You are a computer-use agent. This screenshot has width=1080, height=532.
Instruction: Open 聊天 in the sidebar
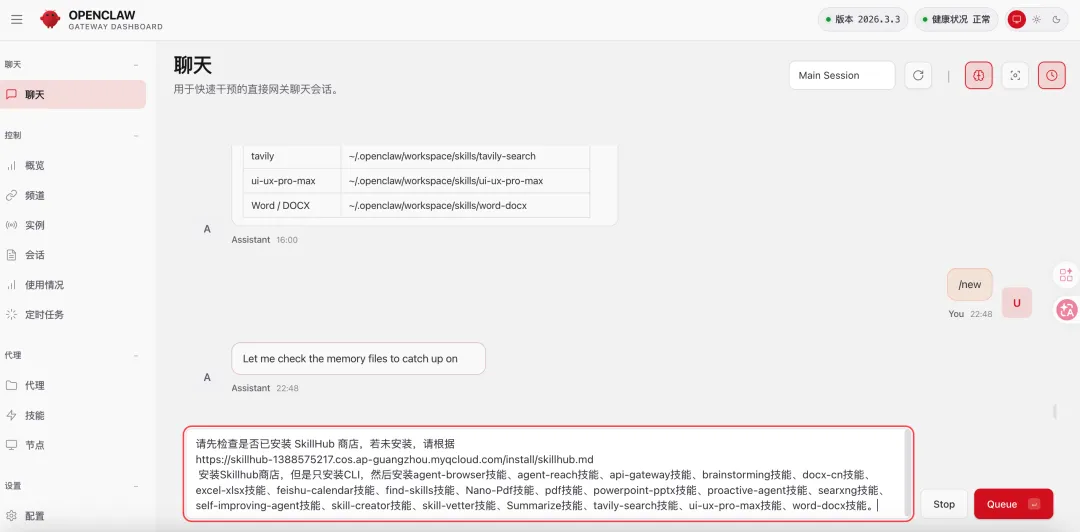tap(73, 94)
